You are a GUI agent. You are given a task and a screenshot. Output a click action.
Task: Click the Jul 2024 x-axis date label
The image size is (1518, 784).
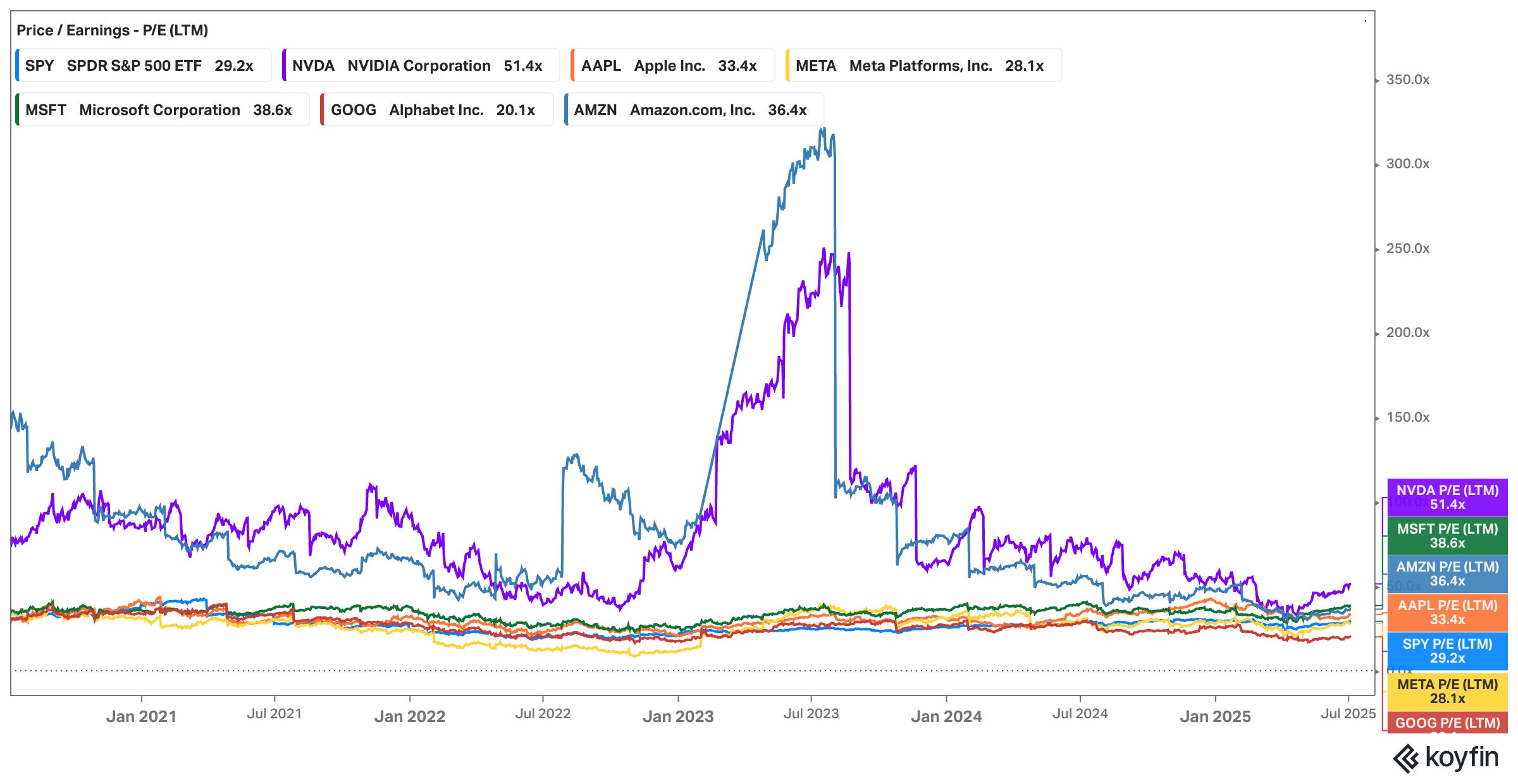[x=1080, y=714]
